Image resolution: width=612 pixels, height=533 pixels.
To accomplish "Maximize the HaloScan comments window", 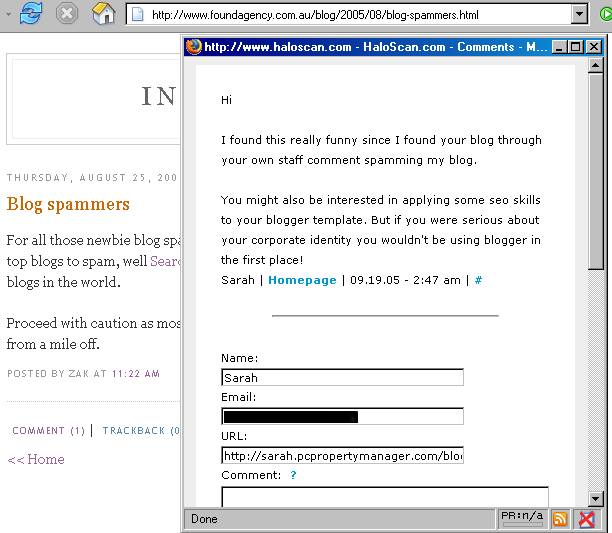I will click(x=576, y=47).
